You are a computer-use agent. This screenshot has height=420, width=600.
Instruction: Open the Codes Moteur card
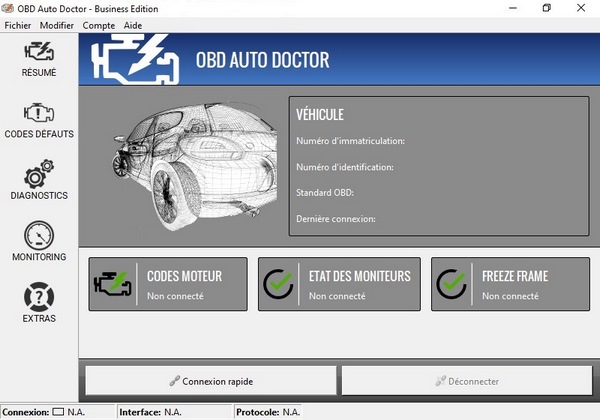pyautogui.click(x=168, y=284)
